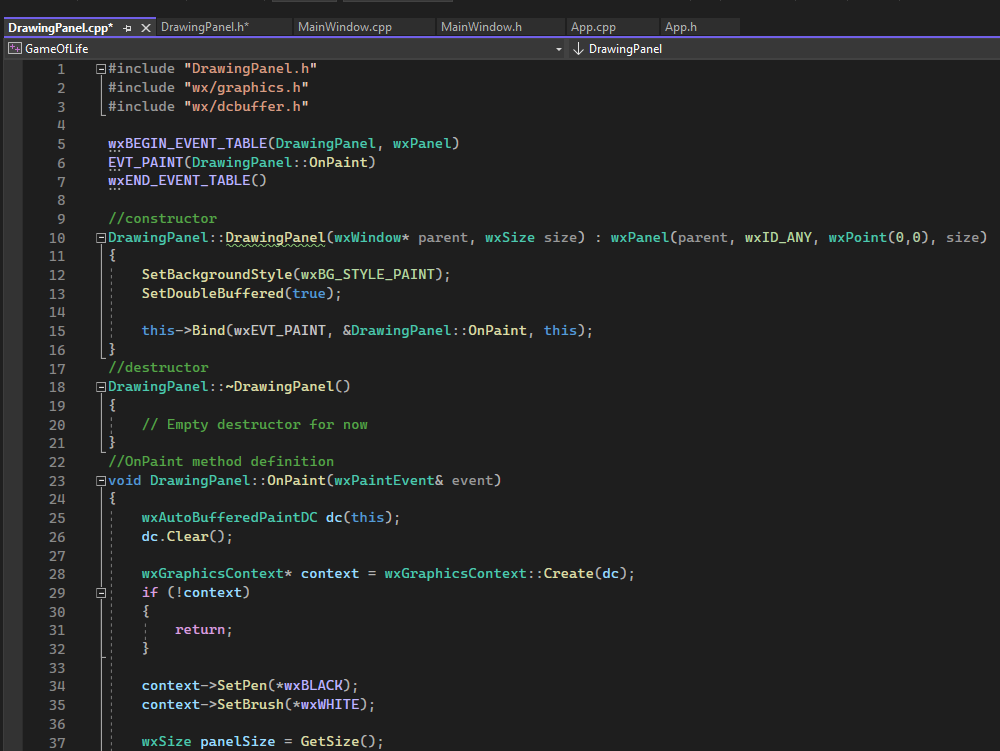1000x751 pixels.
Task: Open the MainWindow.h tab
Action: click(x=481, y=27)
